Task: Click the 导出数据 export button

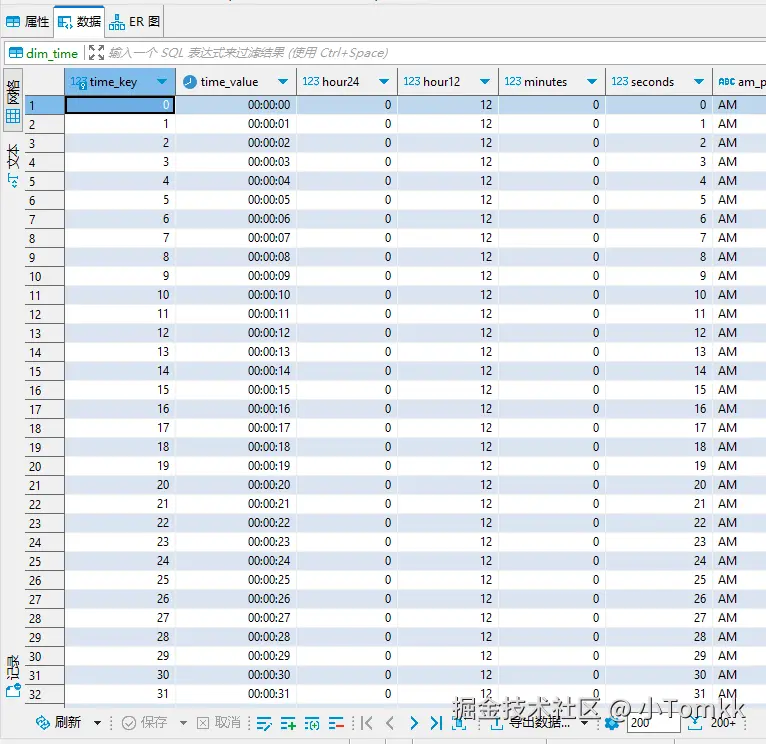Action: pos(530,723)
